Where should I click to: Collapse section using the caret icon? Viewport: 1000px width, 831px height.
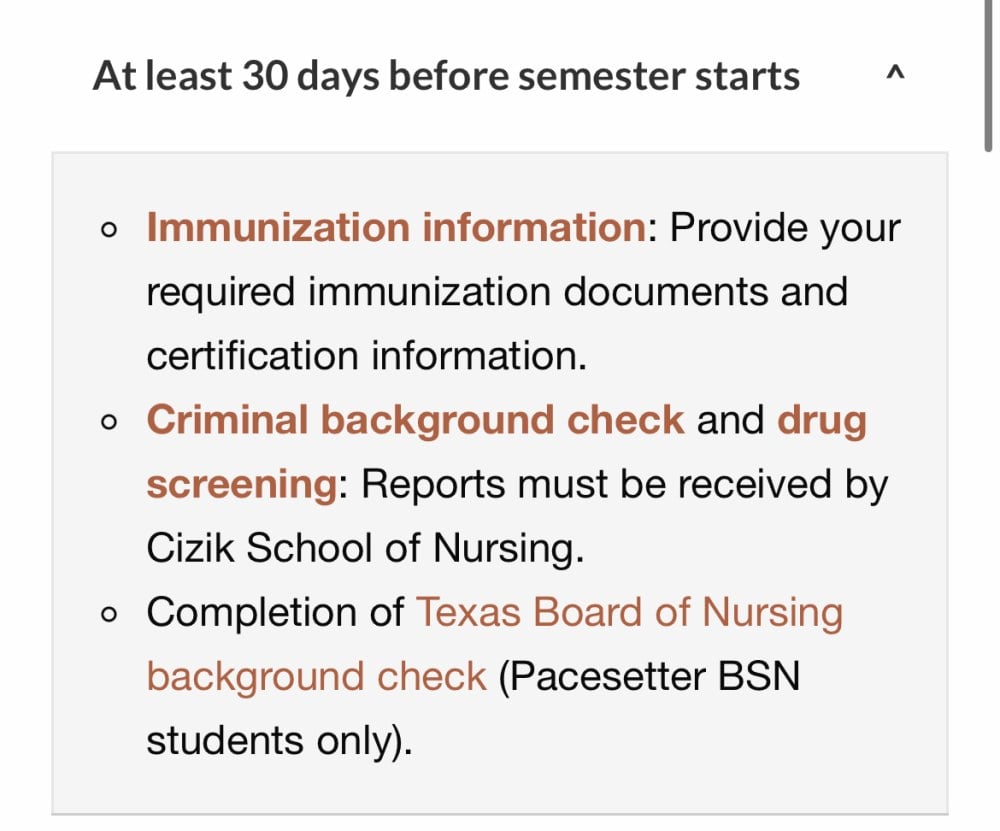[895, 74]
